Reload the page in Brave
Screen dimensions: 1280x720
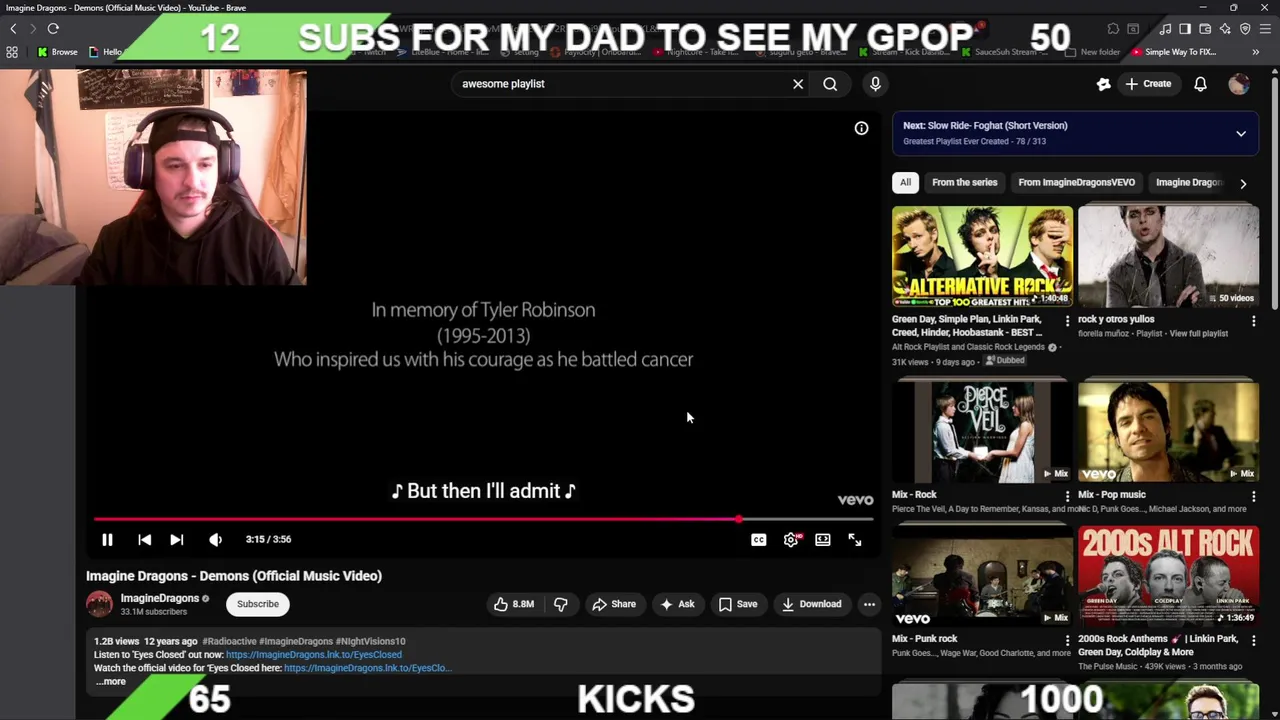[53, 29]
